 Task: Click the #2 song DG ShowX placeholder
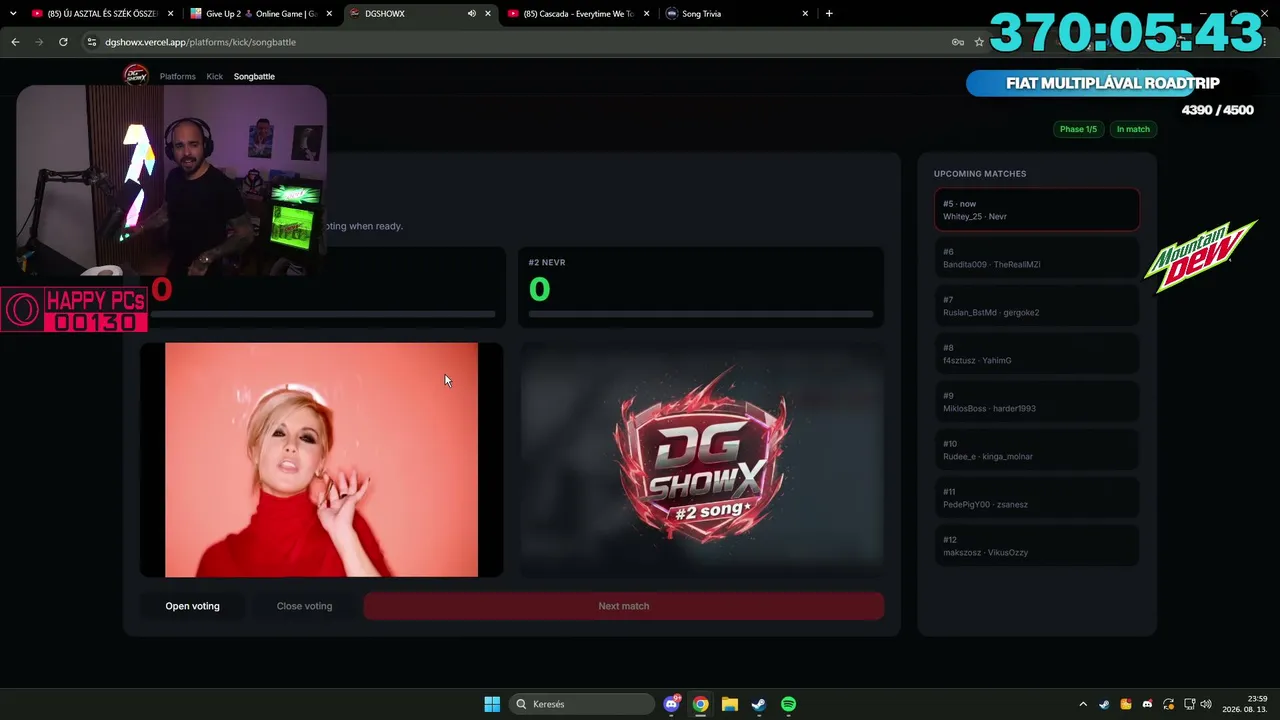tap(701, 460)
